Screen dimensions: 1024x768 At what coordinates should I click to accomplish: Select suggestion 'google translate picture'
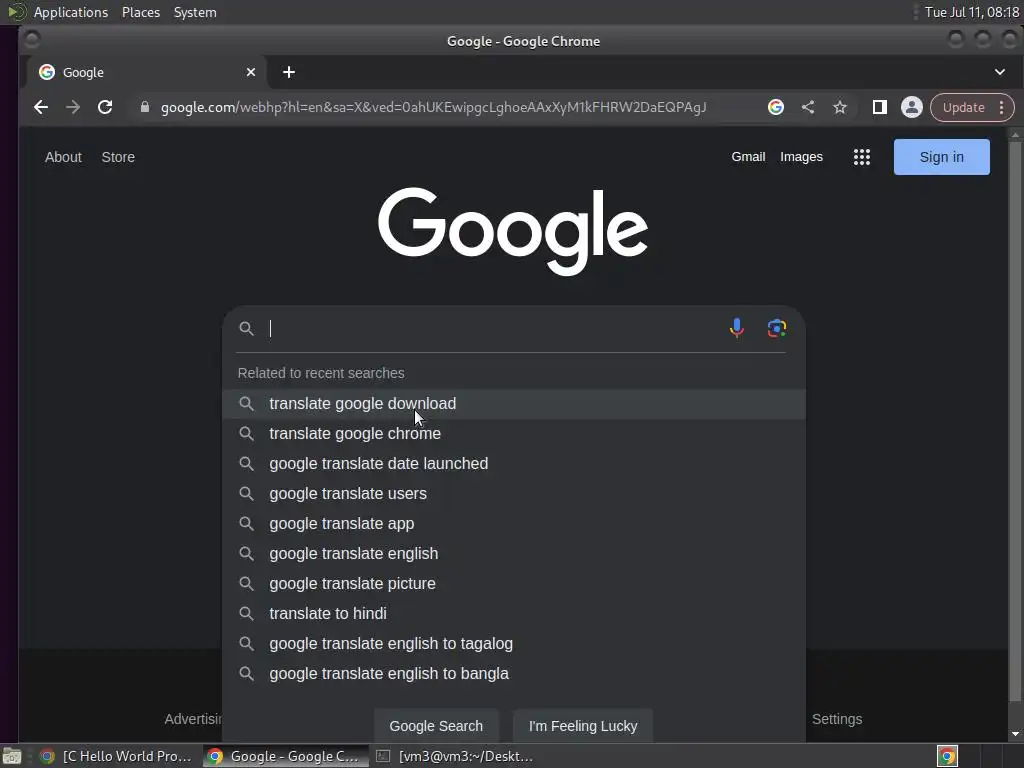pyautogui.click(x=513, y=584)
